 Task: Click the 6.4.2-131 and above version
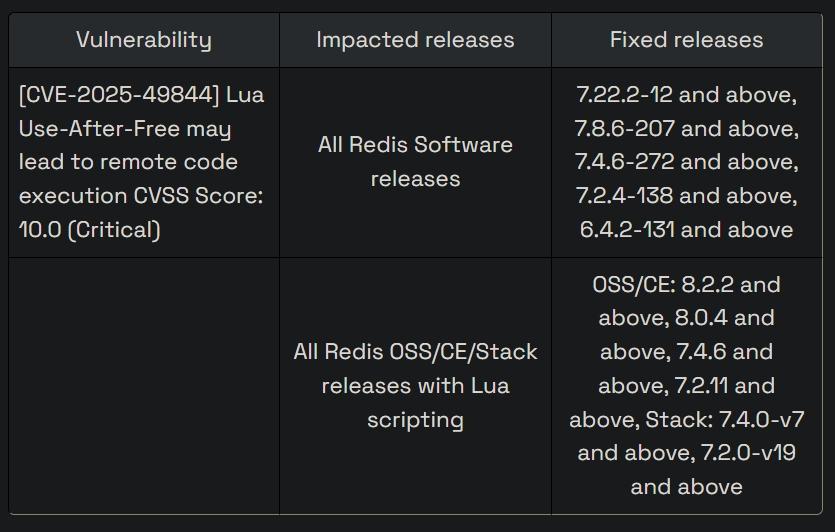click(686, 230)
